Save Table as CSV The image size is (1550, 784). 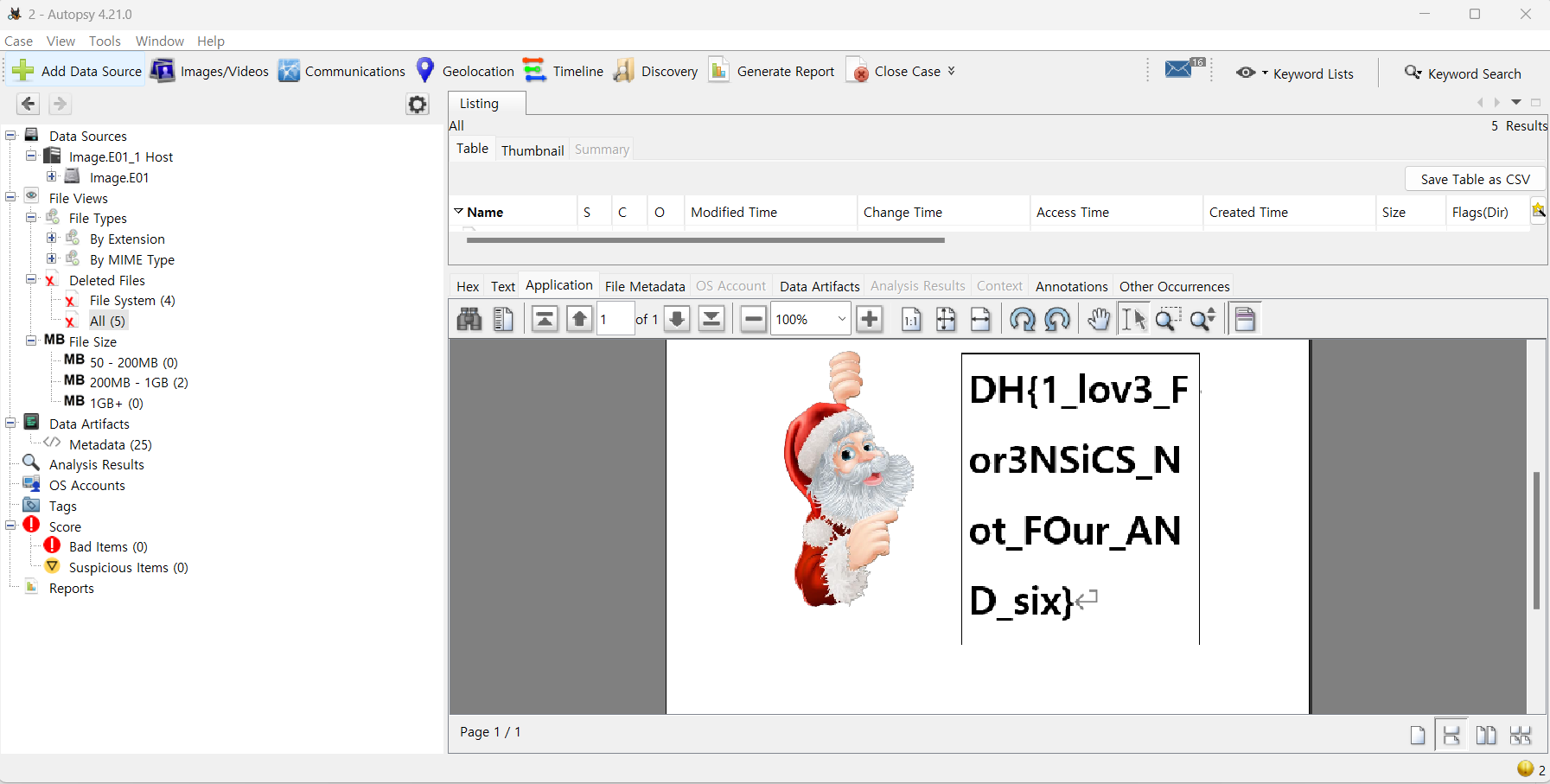(x=1475, y=179)
